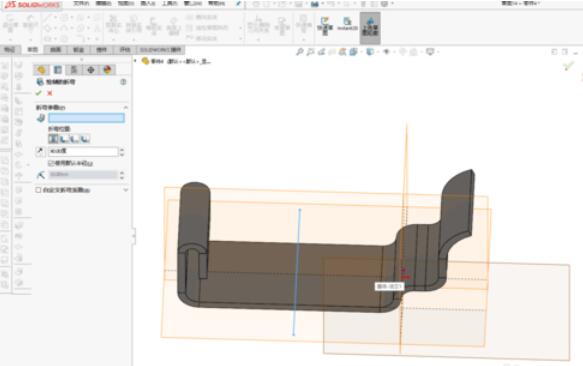Screen dimensions: 583x366
Task: Enable the custom bend allowance checkbox
Action: click(38, 190)
